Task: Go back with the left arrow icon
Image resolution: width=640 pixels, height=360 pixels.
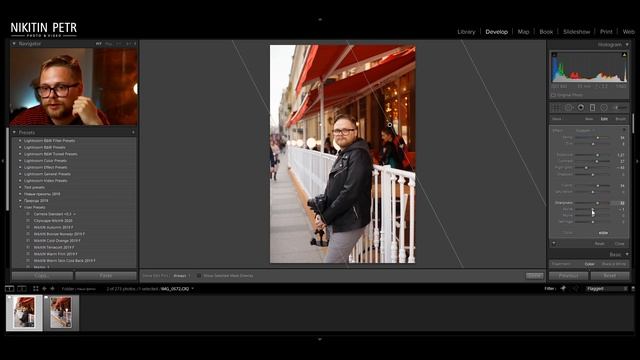Action: point(44,289)
